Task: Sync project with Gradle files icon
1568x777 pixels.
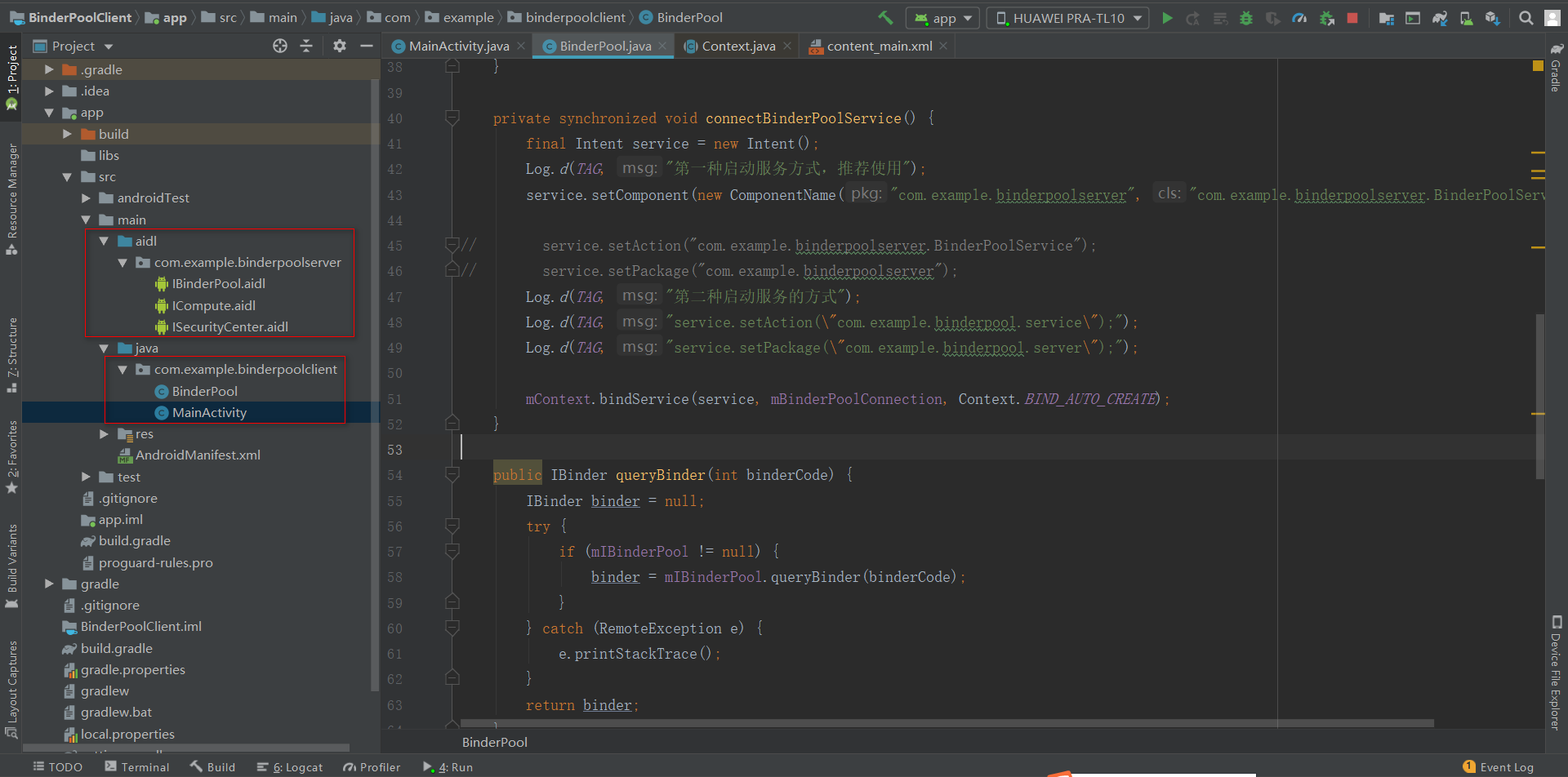Action: (x=1440, y=18)
